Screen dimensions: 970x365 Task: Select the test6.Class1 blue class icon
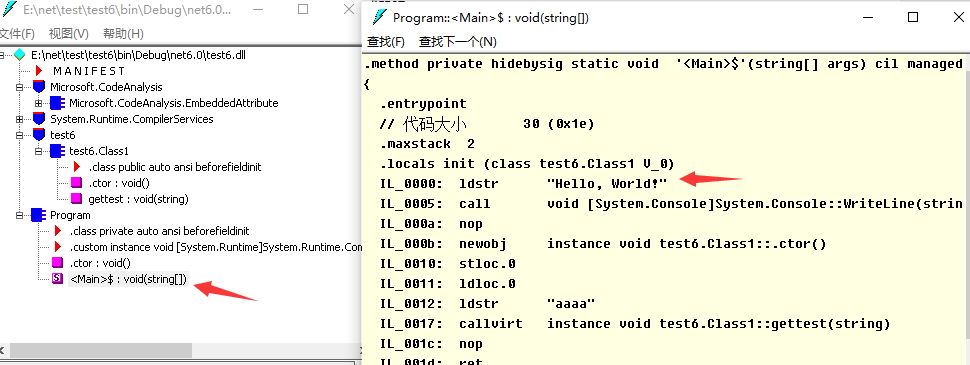pyautogui.click(x=57, y=151)
